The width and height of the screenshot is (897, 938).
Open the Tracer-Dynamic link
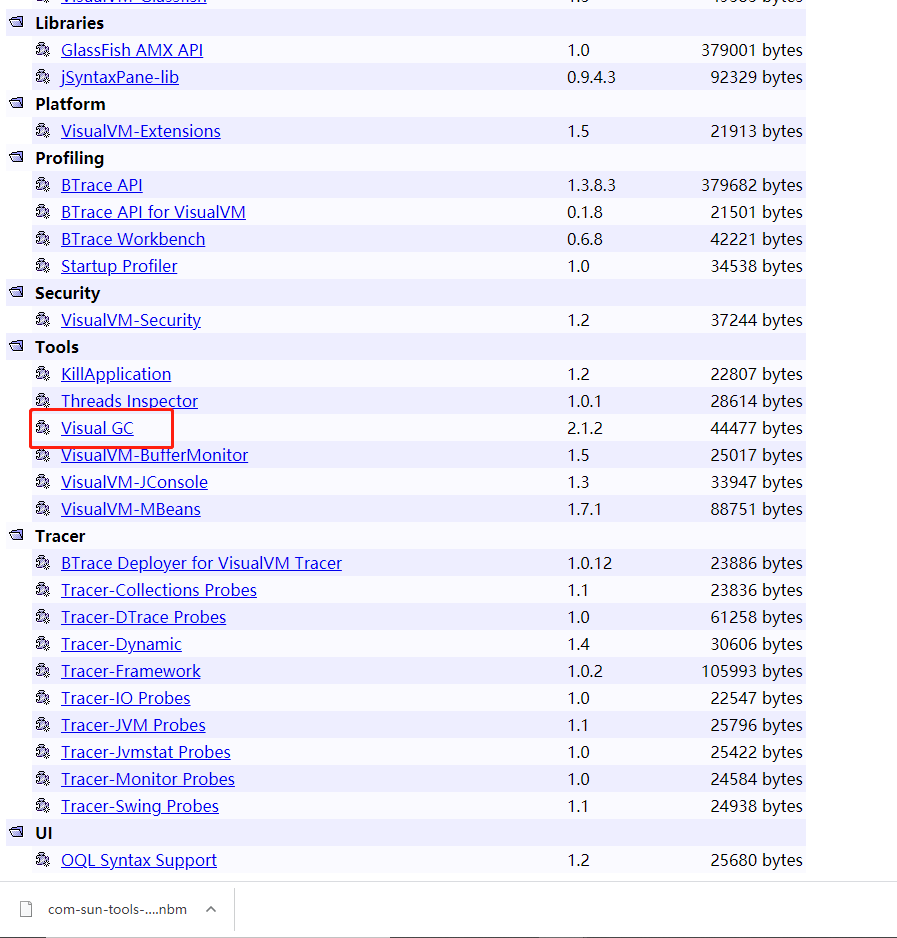point(121,644)
